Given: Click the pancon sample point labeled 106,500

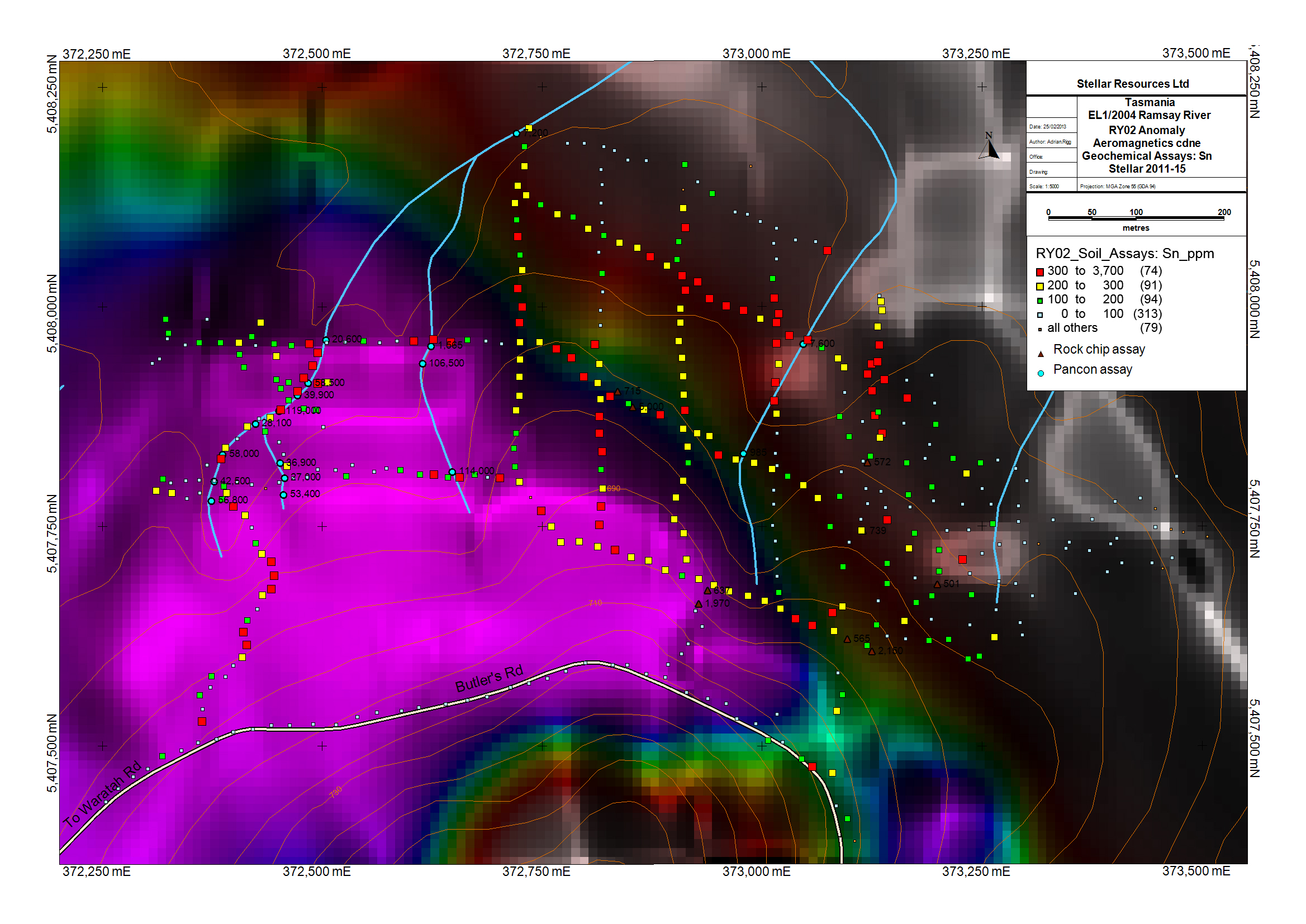Looking at the screenshot, I should point(422,364).
